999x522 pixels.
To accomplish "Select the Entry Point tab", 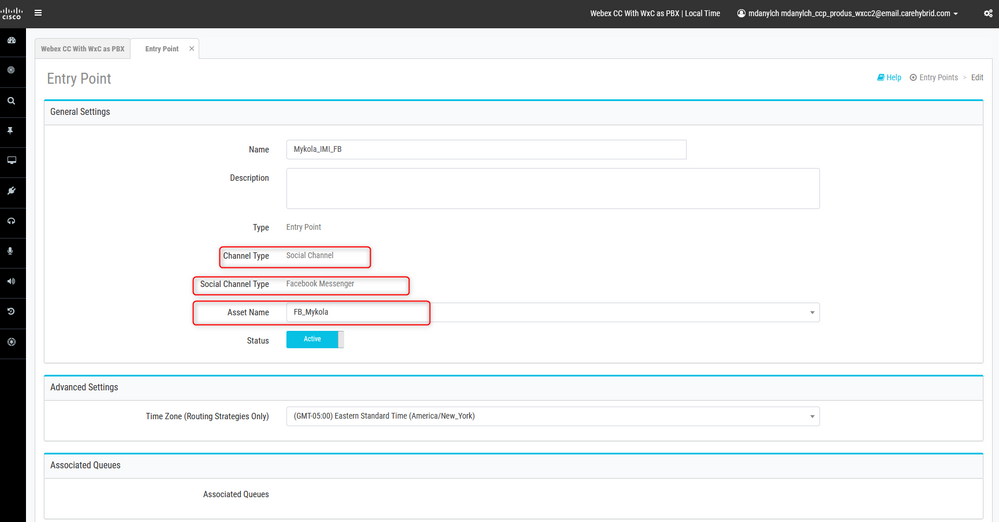I will pos(162,48).
